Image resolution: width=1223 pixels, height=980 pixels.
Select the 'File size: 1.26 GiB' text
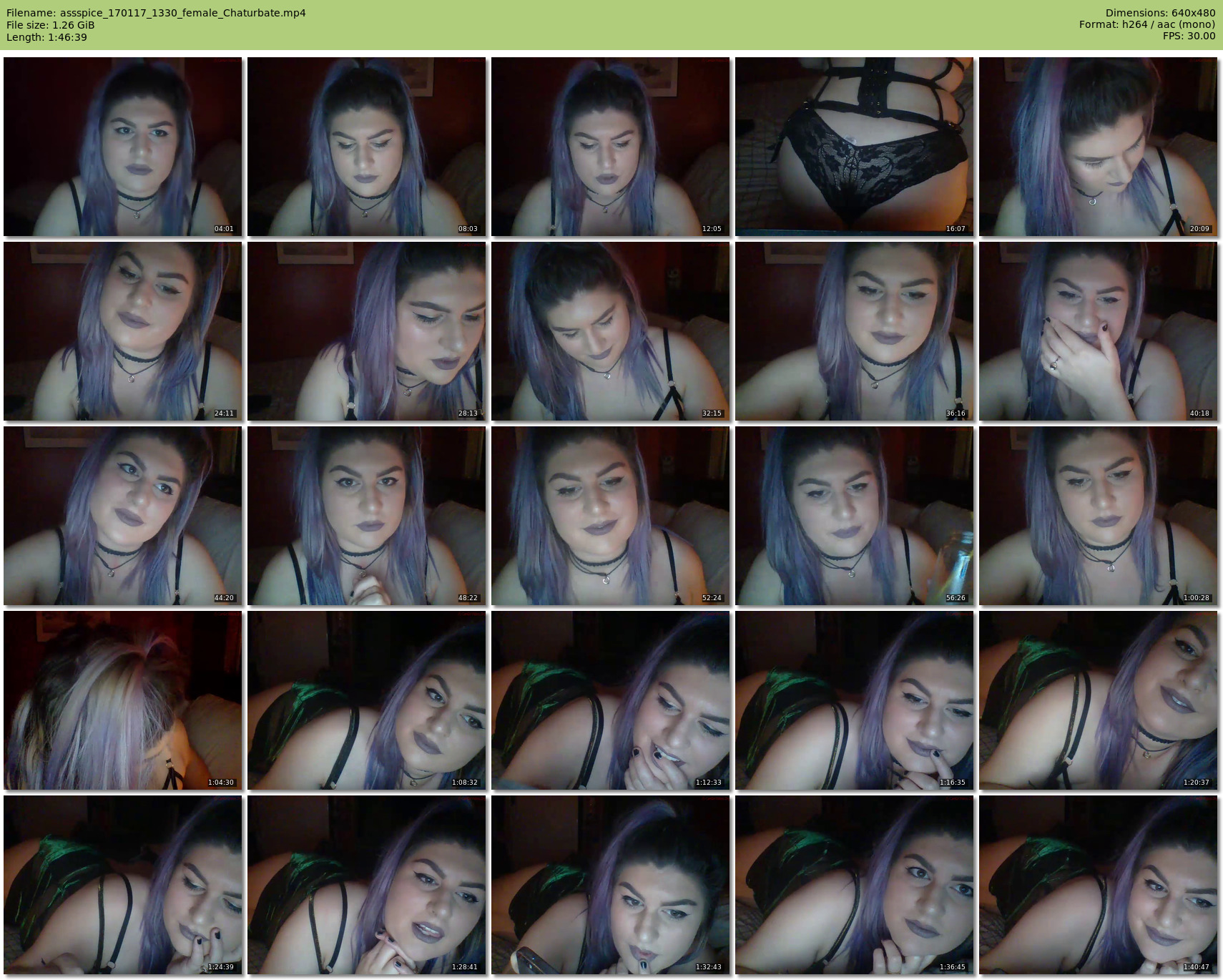click(x=50, y=25)
